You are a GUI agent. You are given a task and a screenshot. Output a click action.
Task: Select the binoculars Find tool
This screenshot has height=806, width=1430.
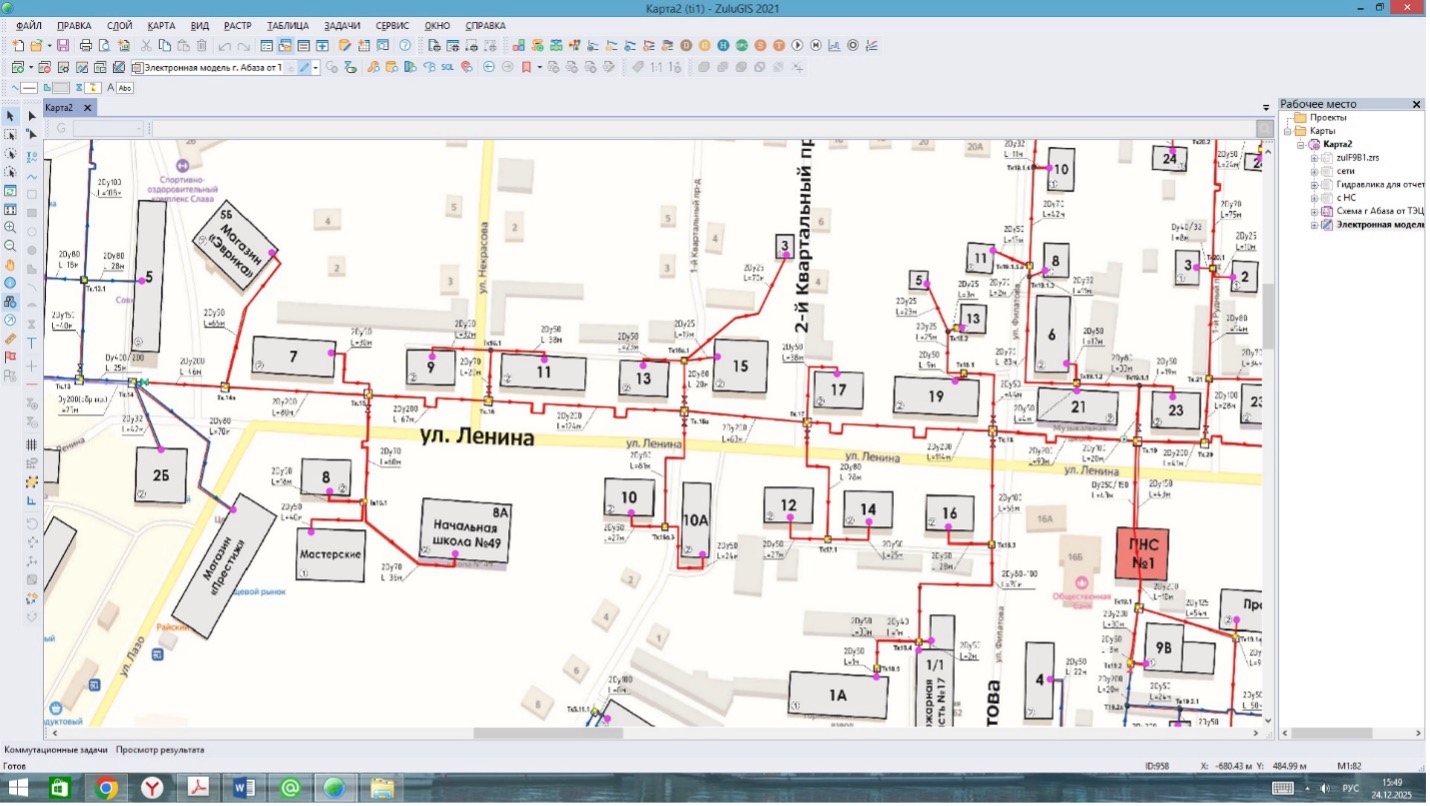click(10, 301)
